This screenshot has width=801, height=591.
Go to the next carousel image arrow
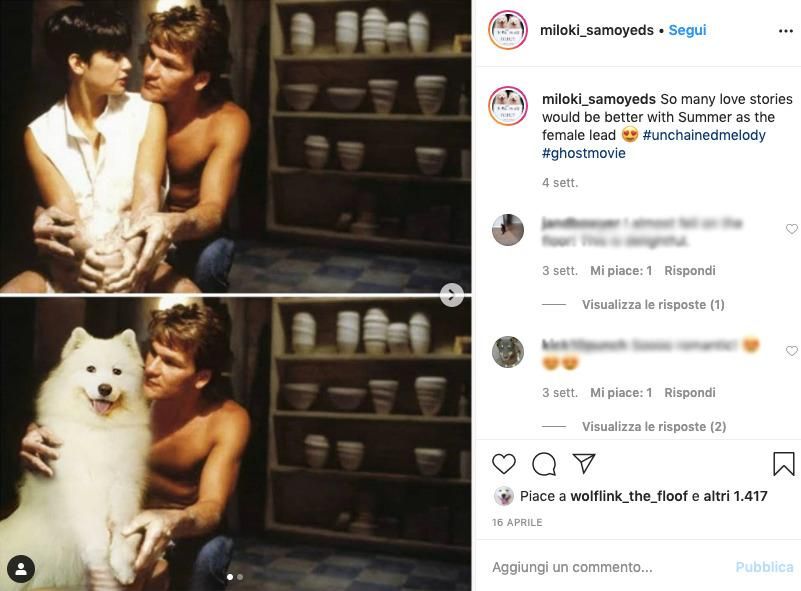tap(452, 295)
